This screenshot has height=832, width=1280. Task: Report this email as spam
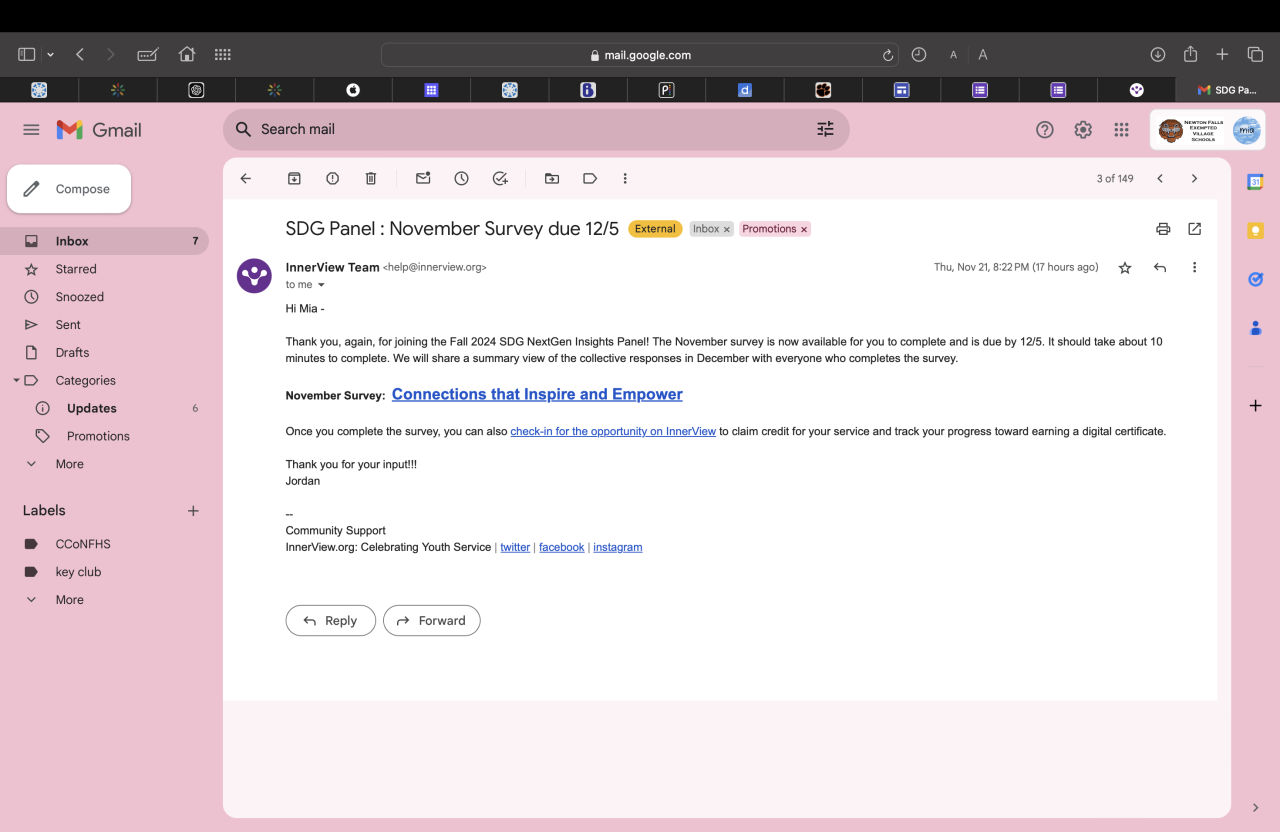[333, 179]
